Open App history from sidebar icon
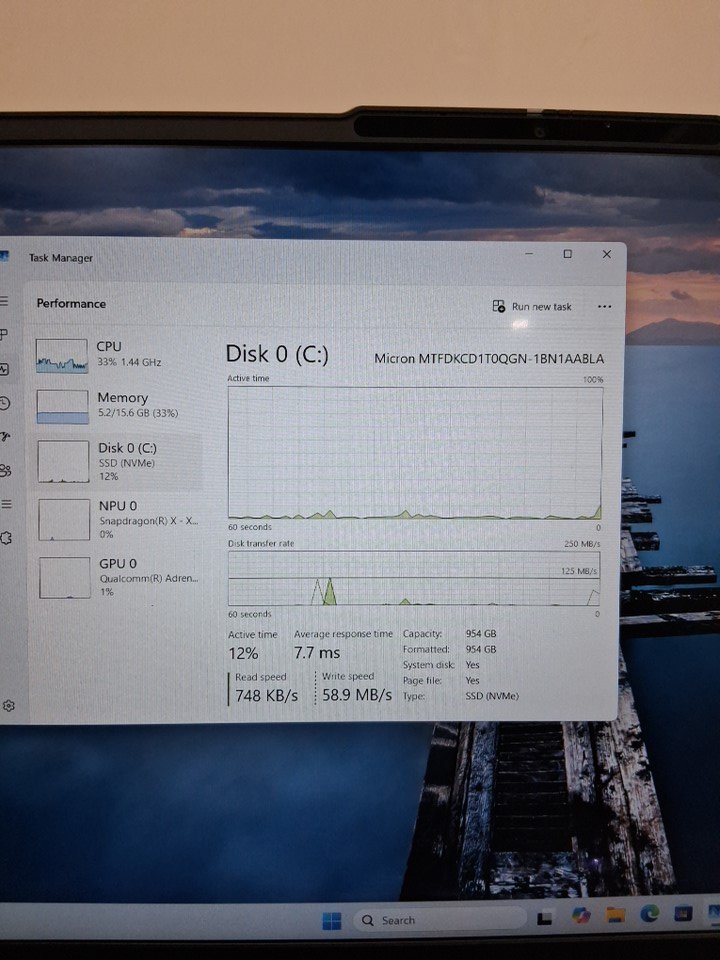Viewport: 720px width, 960px height. 4,402
